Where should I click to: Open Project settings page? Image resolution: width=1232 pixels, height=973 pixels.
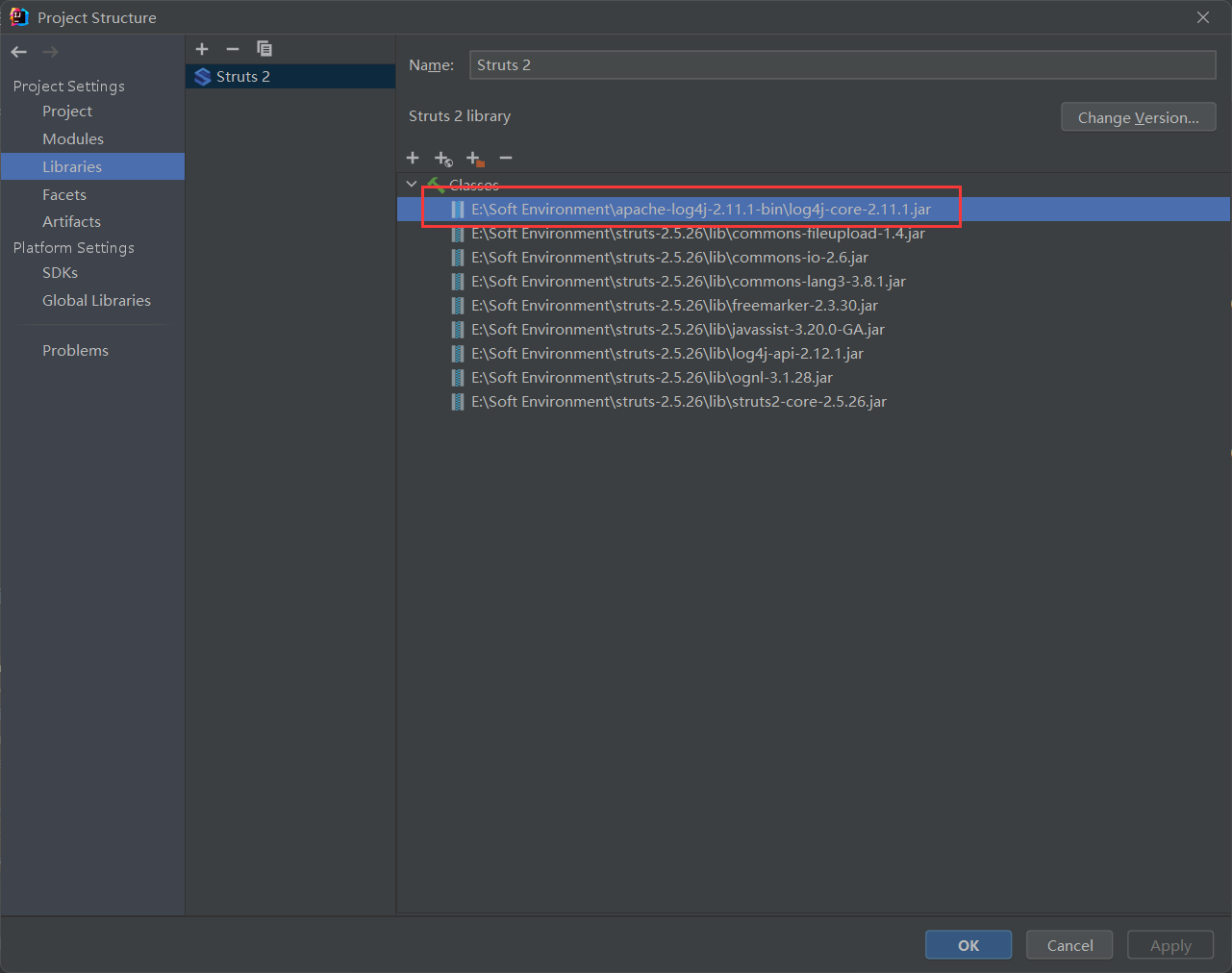67,112
